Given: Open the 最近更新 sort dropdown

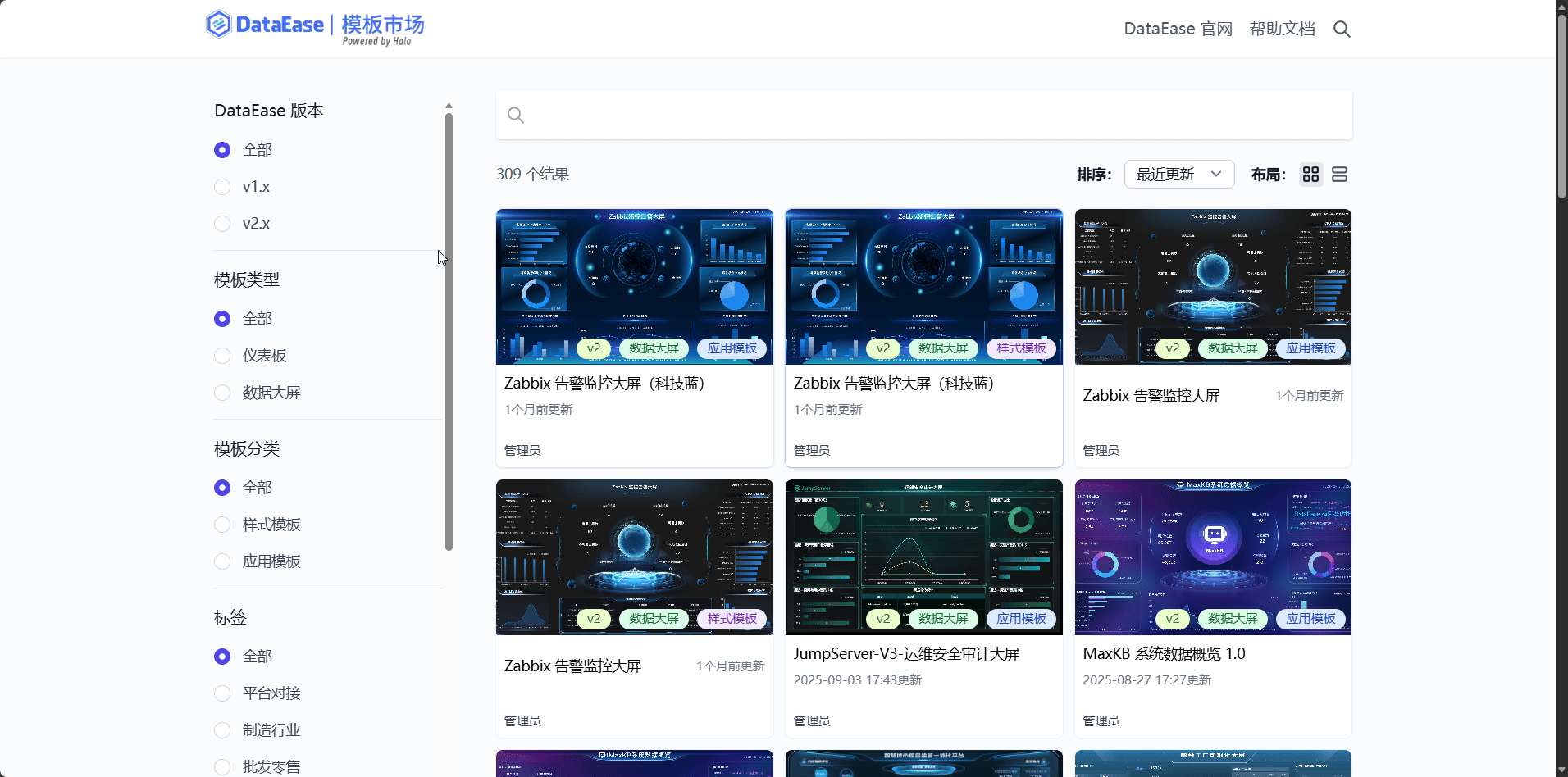Looking at the screenshot, I should 1179,175.
